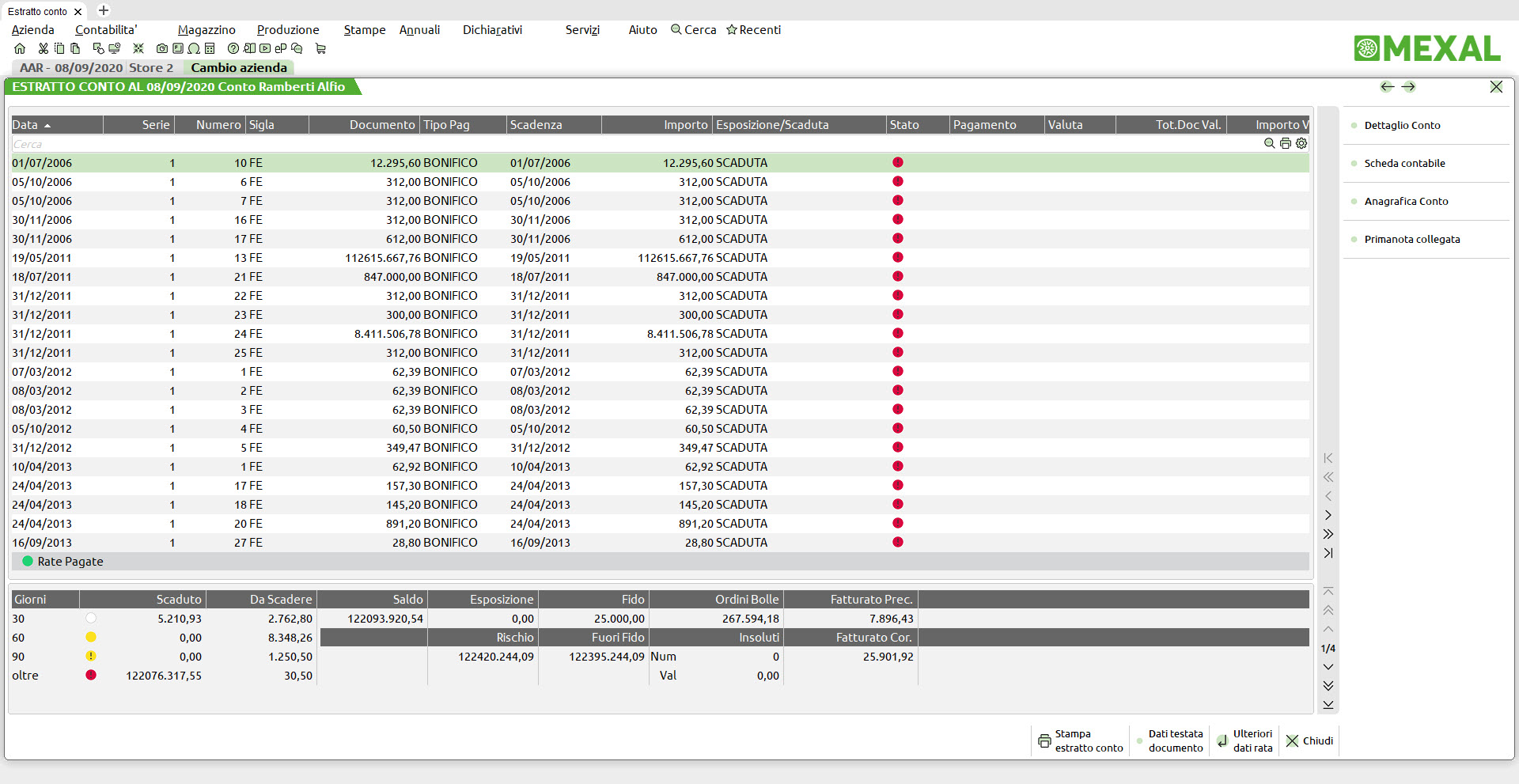Open the calculator icon
The image size is (1519, 784).
tap(210, 48)
